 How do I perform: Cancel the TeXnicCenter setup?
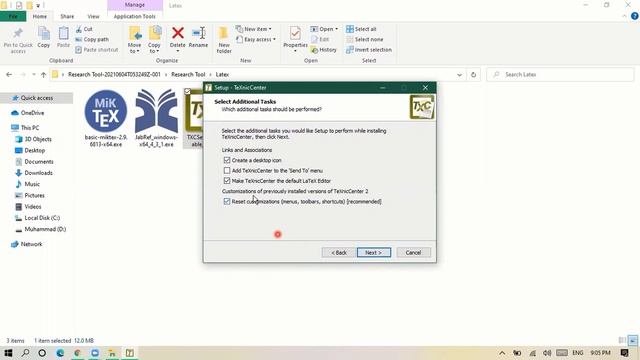413,253
